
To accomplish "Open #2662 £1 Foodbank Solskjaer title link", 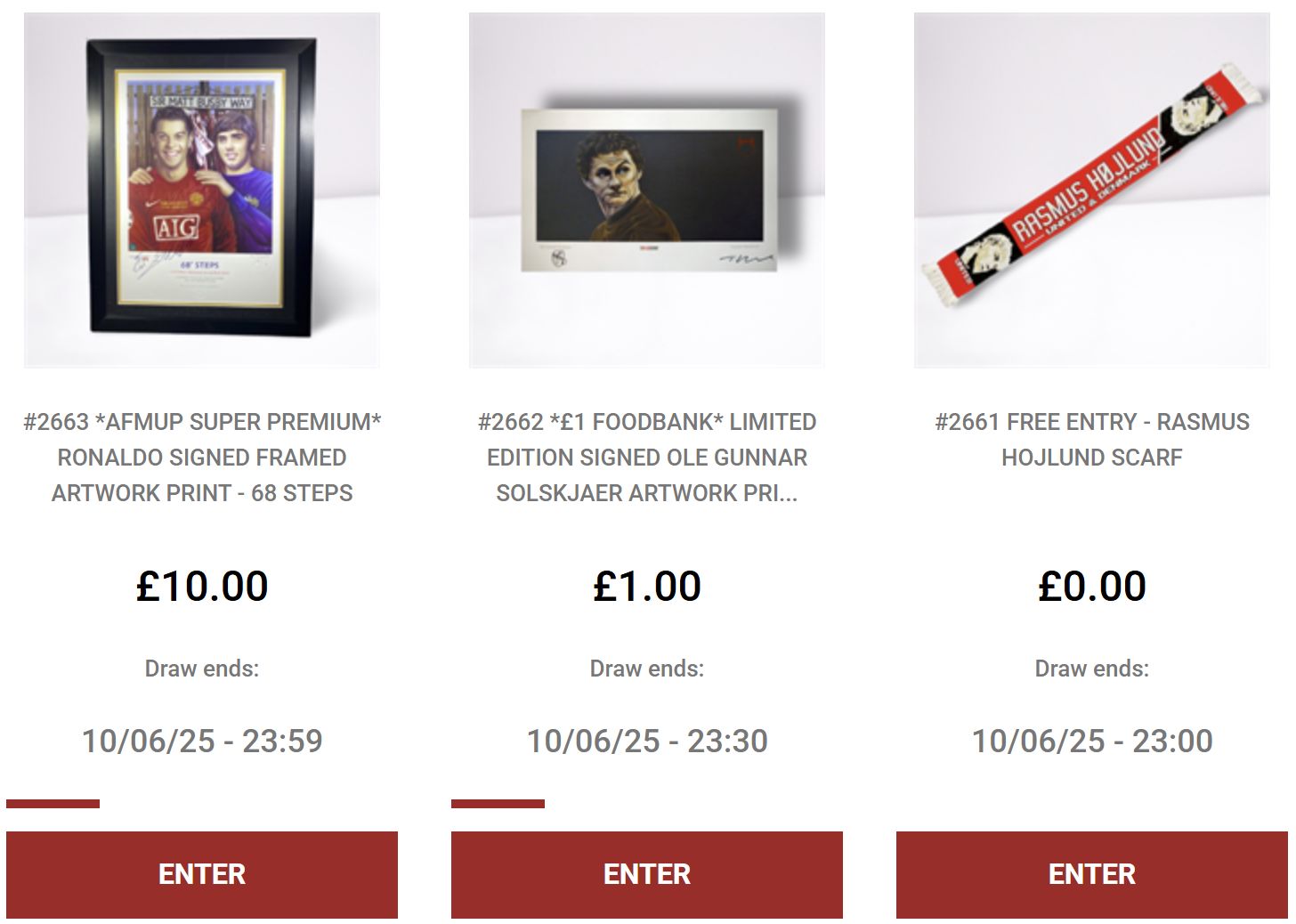I will click(x=647, y=458).
